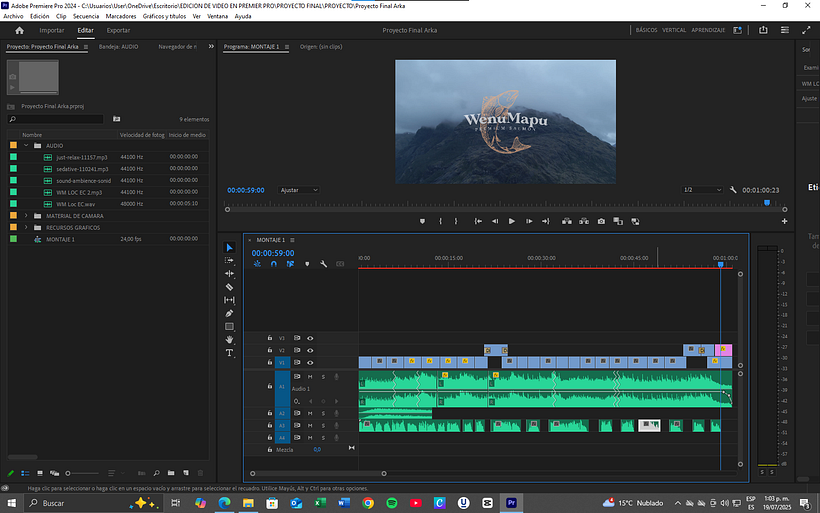This screenshot has height=513, width=820.
Task: Open the workspaces menu icon
Action: (785, 30)
